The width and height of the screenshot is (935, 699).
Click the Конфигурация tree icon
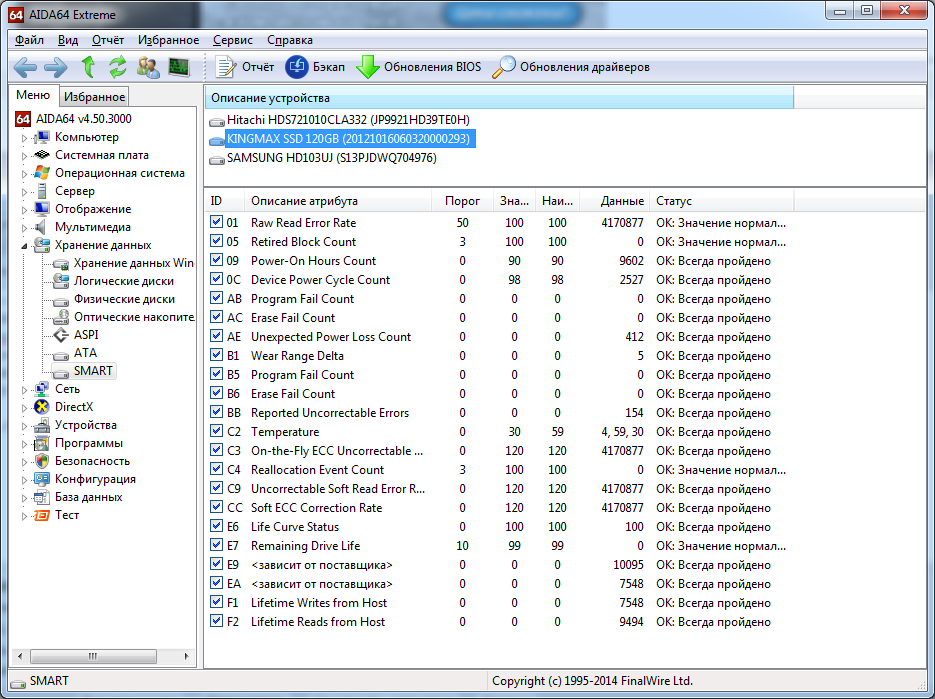coord(42,479)
